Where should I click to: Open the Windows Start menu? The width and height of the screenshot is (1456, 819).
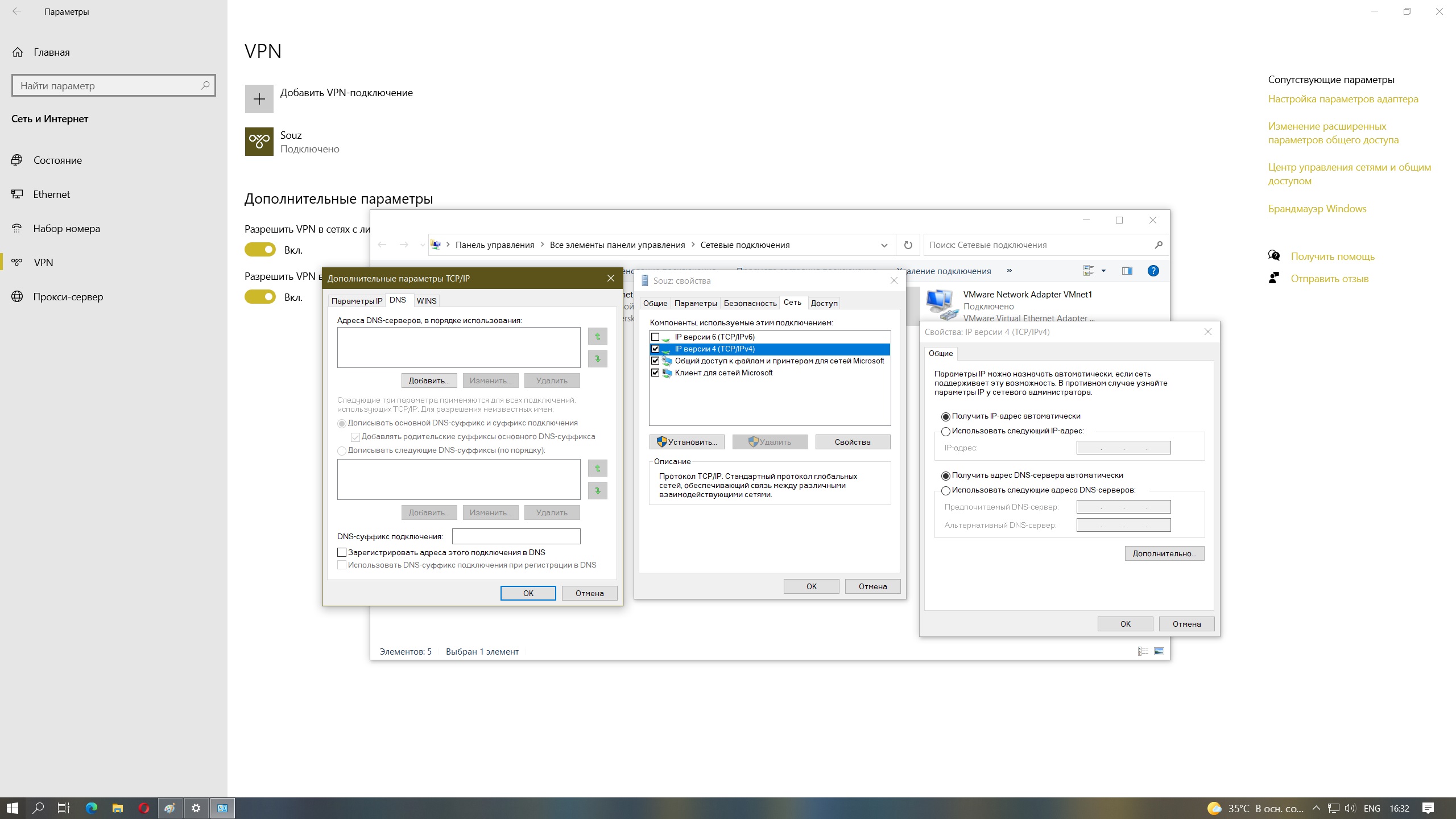13,808
